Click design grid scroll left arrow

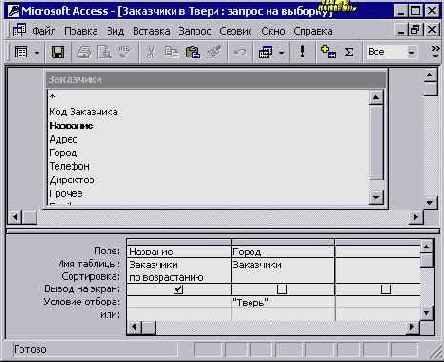click(x=135, y=327)
